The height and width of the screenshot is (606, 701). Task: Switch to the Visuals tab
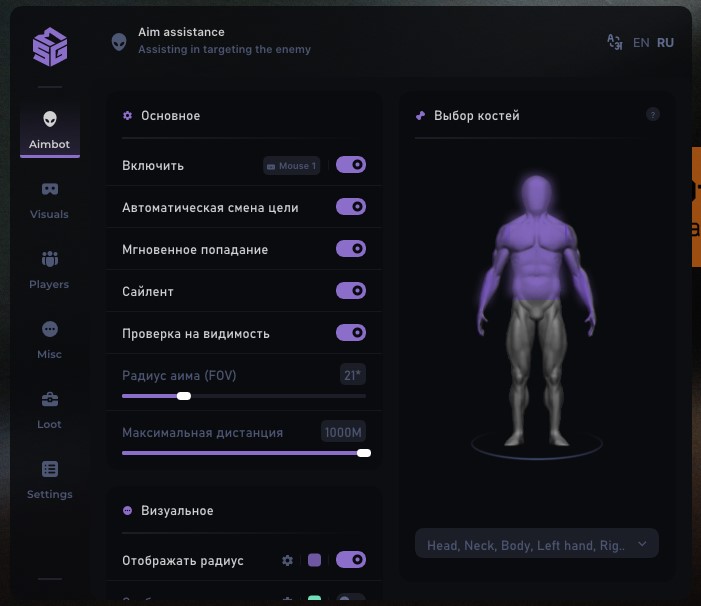click(49, 199)
